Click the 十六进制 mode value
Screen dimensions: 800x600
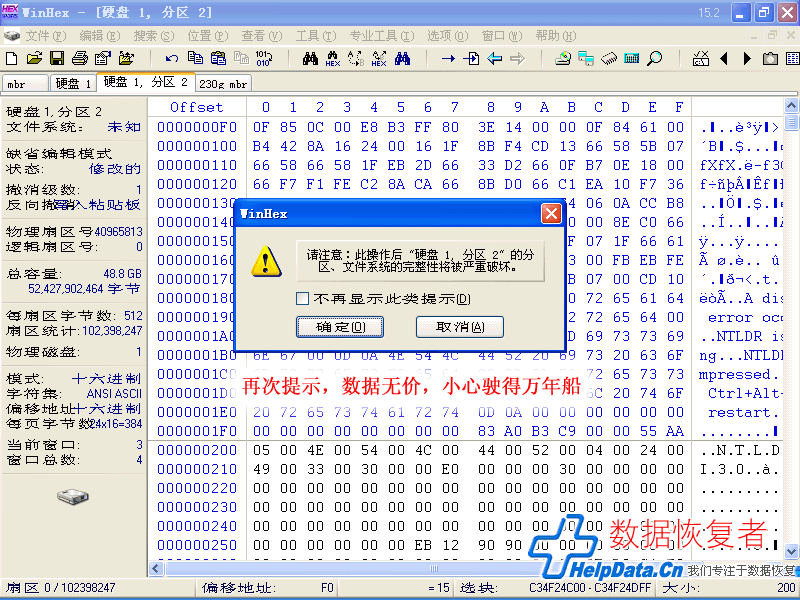pyautogui.click(x=106, y=379)
